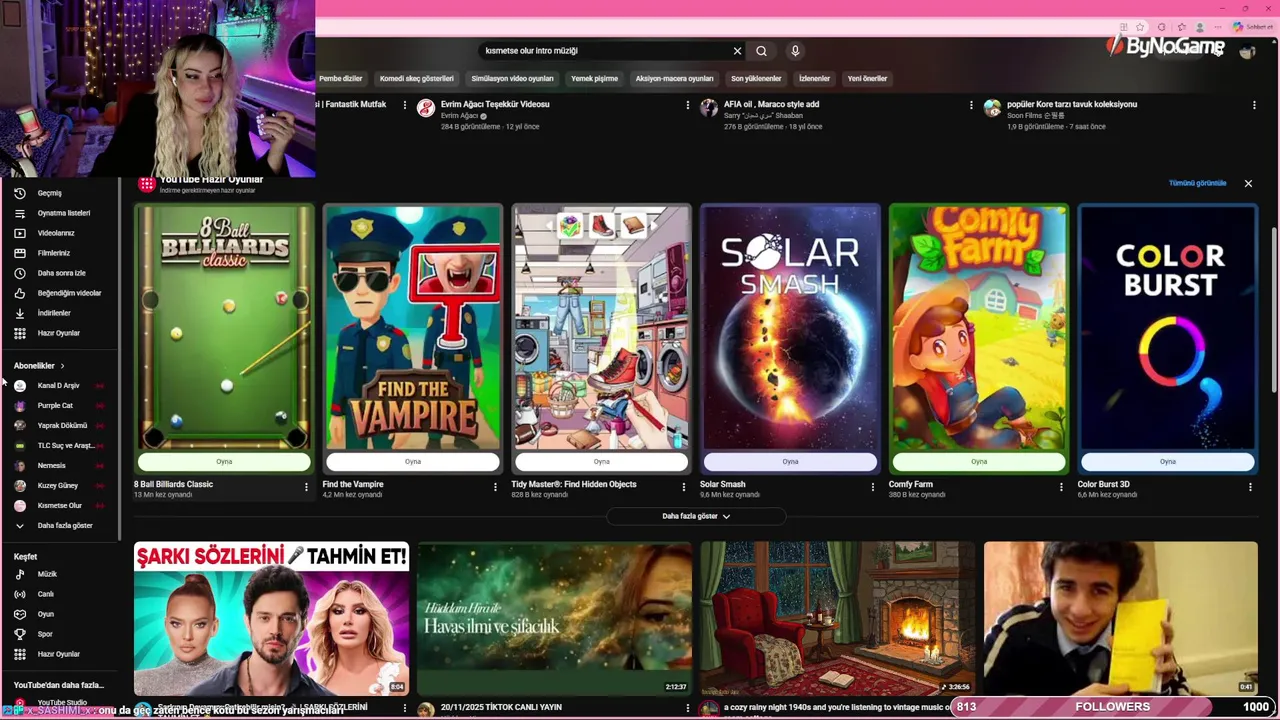Select İzlenenler filter chip
This screenshot has height=720, width=1280.
coord(814,79)
